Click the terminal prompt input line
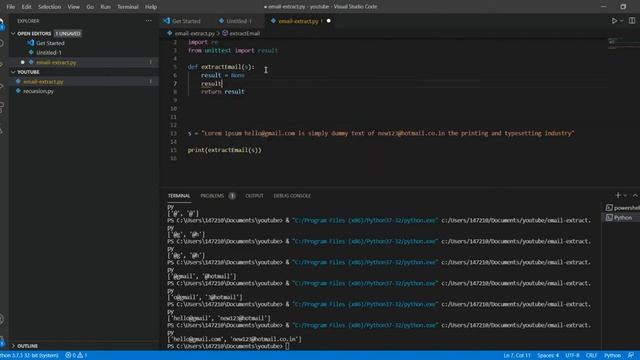640x360 pixels. pyautogui.click(x=288, y=347)
